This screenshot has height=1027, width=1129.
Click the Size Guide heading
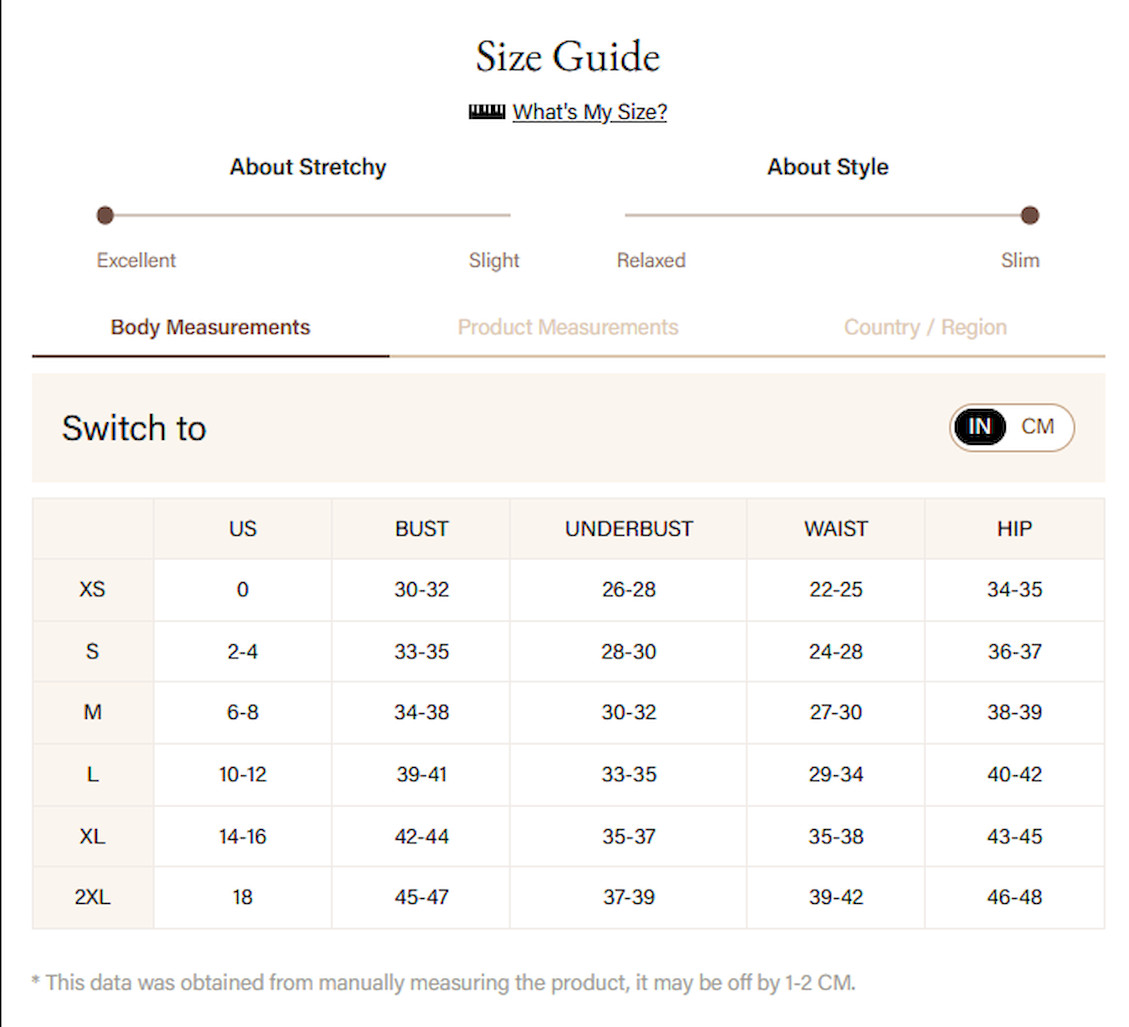pos(567,56)
